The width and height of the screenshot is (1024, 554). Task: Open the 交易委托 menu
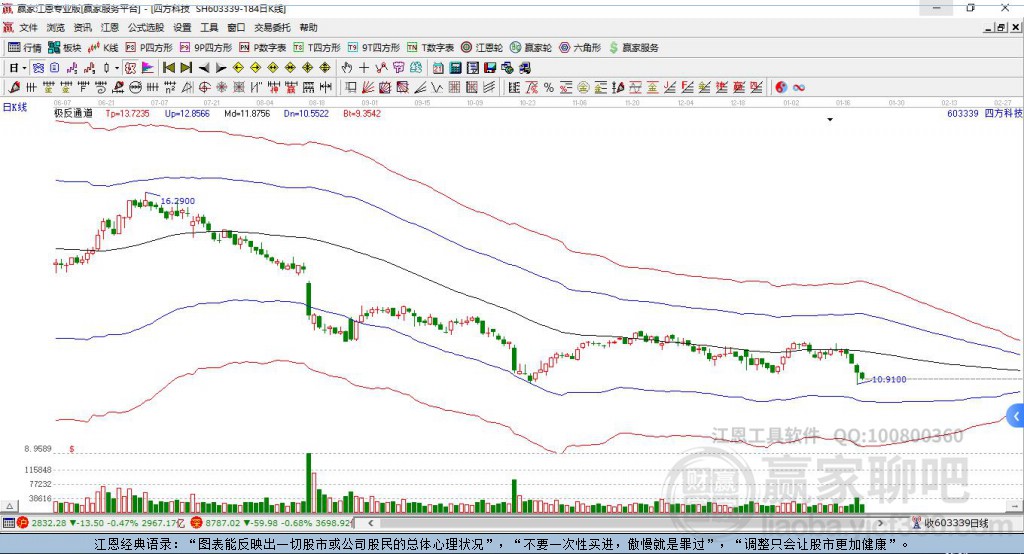coord(272,27)
